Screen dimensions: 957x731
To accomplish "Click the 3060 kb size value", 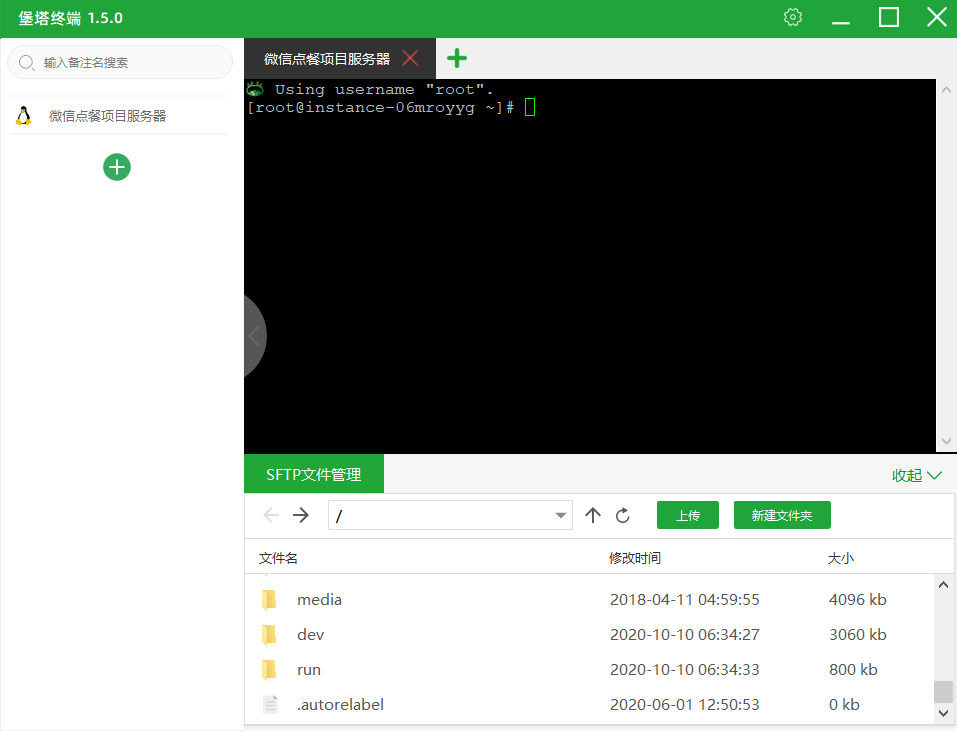I will [x=858, y=635].
